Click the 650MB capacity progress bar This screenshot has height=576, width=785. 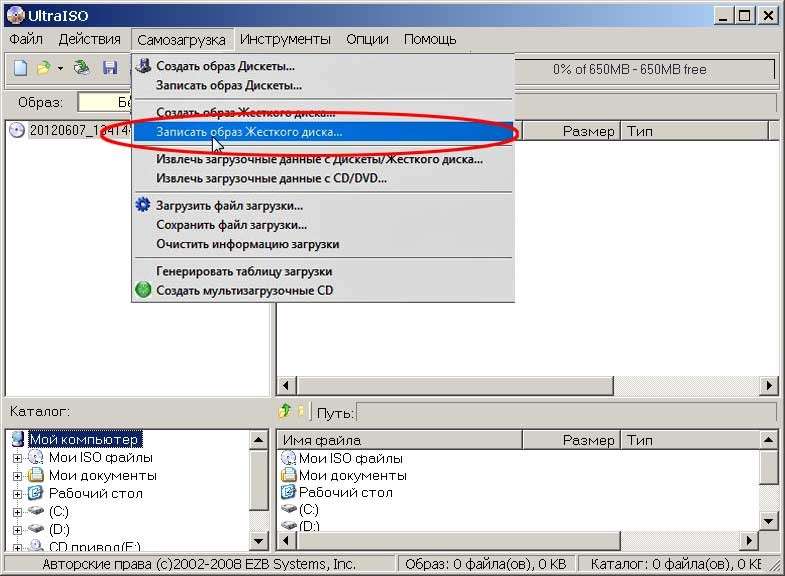click(630, 70)
